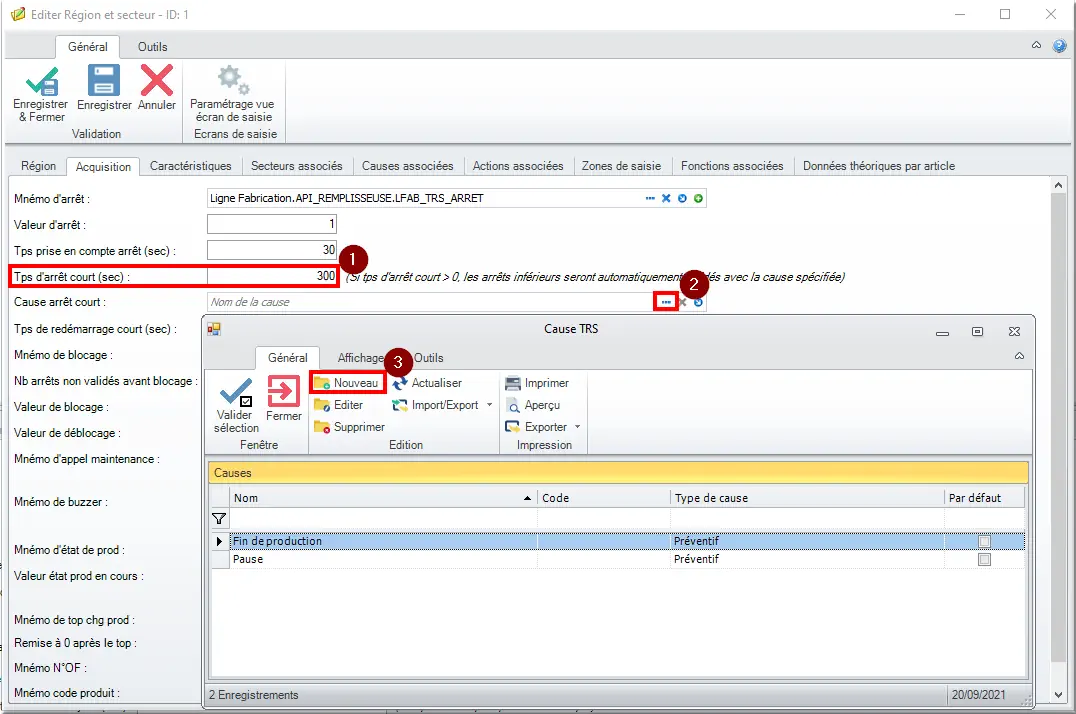Image resolution: width=1076 pixels, height=714 pixels.
Task: Collapse the main window ribbon
Action: coord(1036,45)
